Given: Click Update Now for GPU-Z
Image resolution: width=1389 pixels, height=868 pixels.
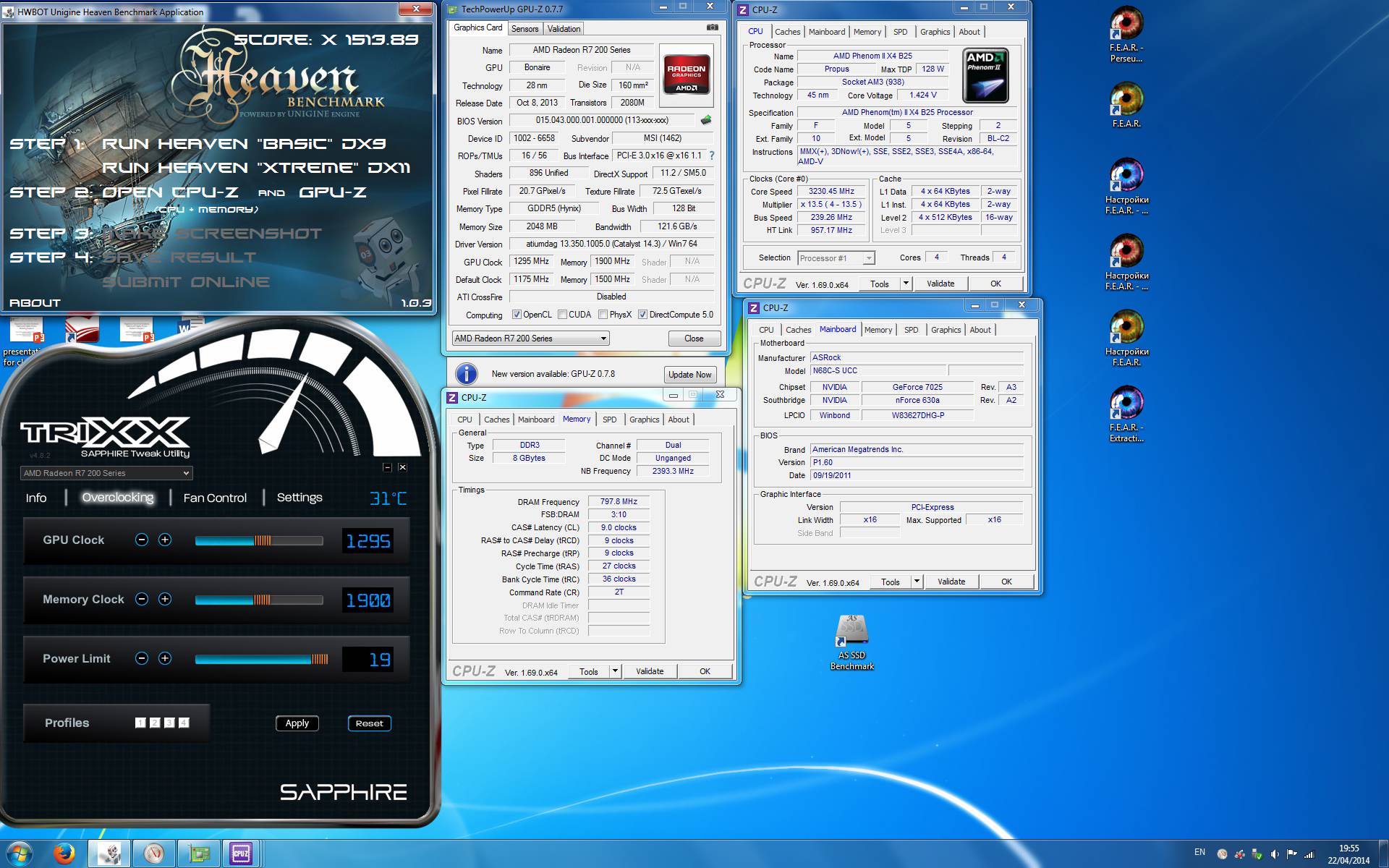Looking at the screenshot, I should [x=689, y=375].
